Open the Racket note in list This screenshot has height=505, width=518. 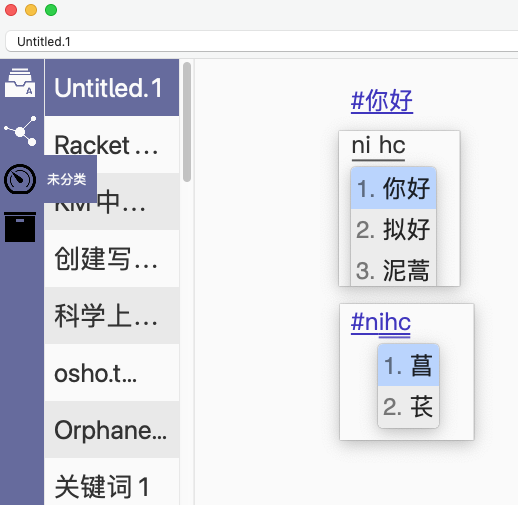tap(112, 144)
